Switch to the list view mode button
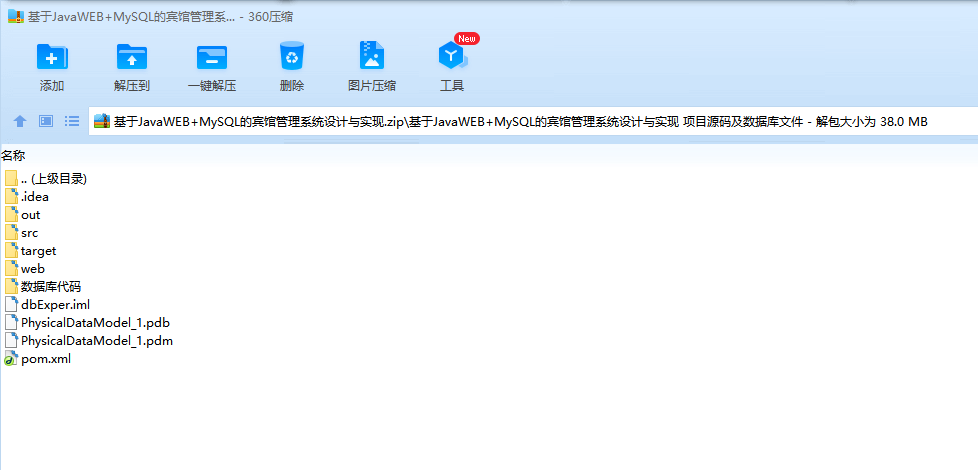This screenshot has width=978, height=470. pos(72,121)
